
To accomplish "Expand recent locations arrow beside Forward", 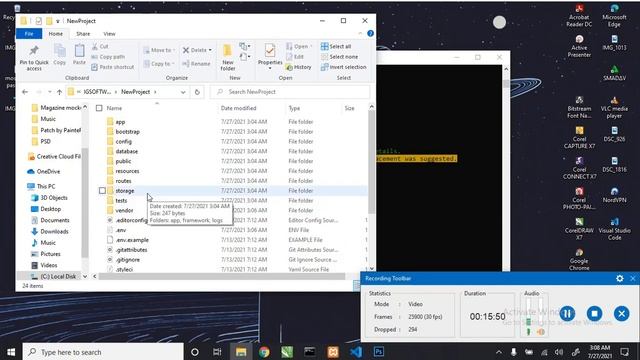I will [x=49, y=92].
